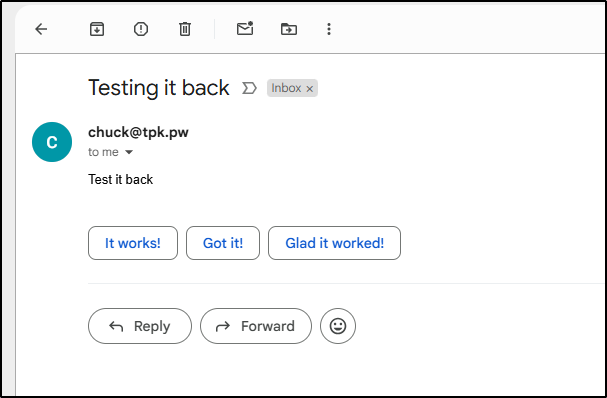Image resolution: width=607 pixels, height=398 pixels.
Task: Archive this email
Action: (x=97, y=29)
